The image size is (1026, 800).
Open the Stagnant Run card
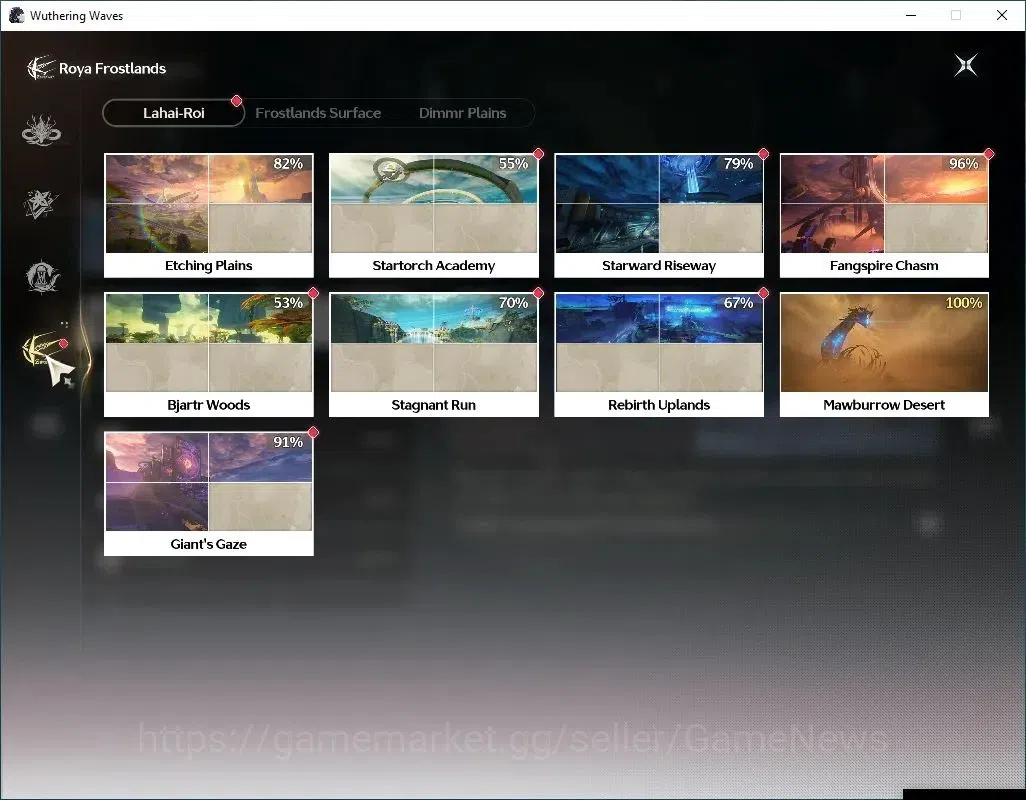coord(434,355)
